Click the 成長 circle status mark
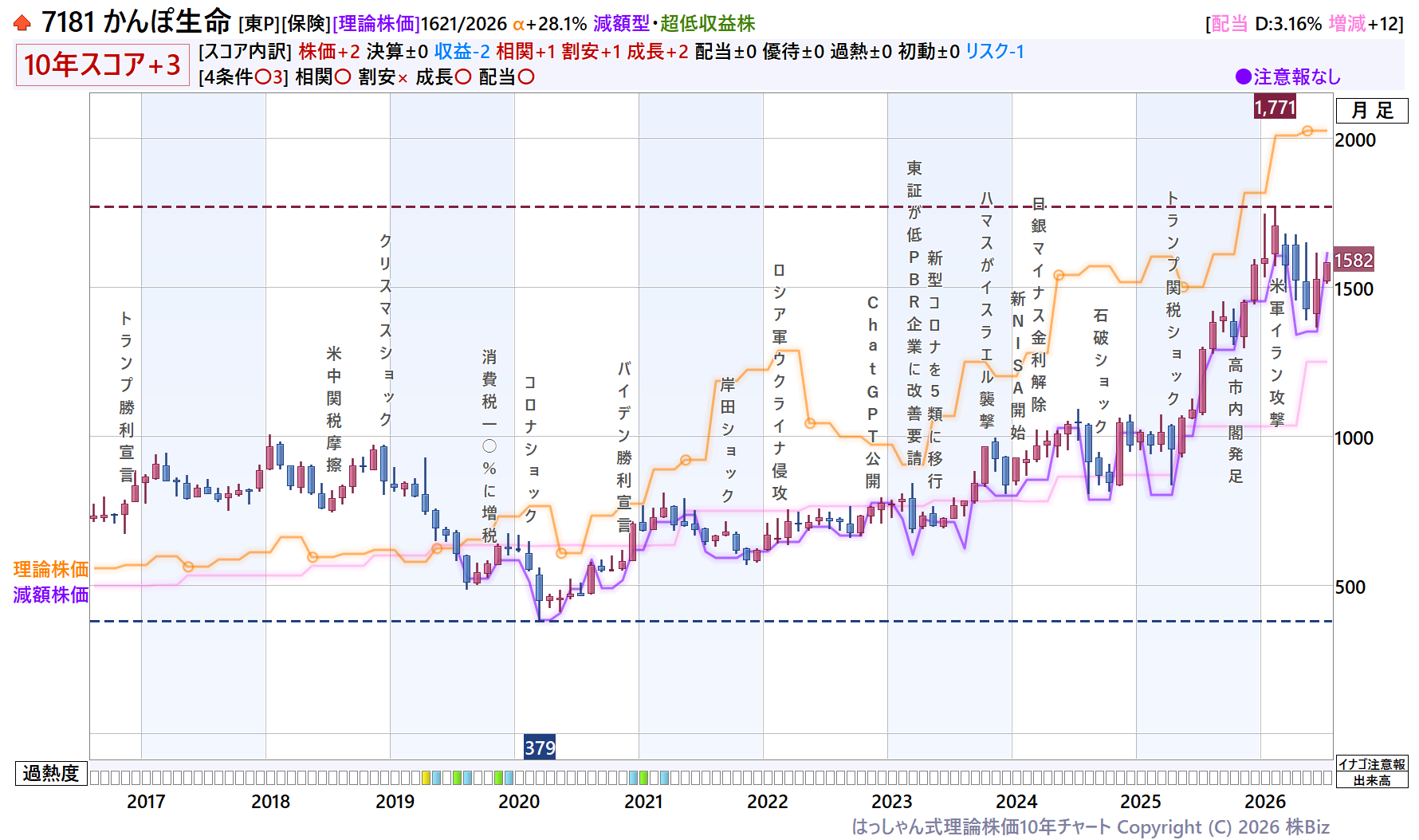The width and height of the screenshot is (1419, 840). point(462,77)
